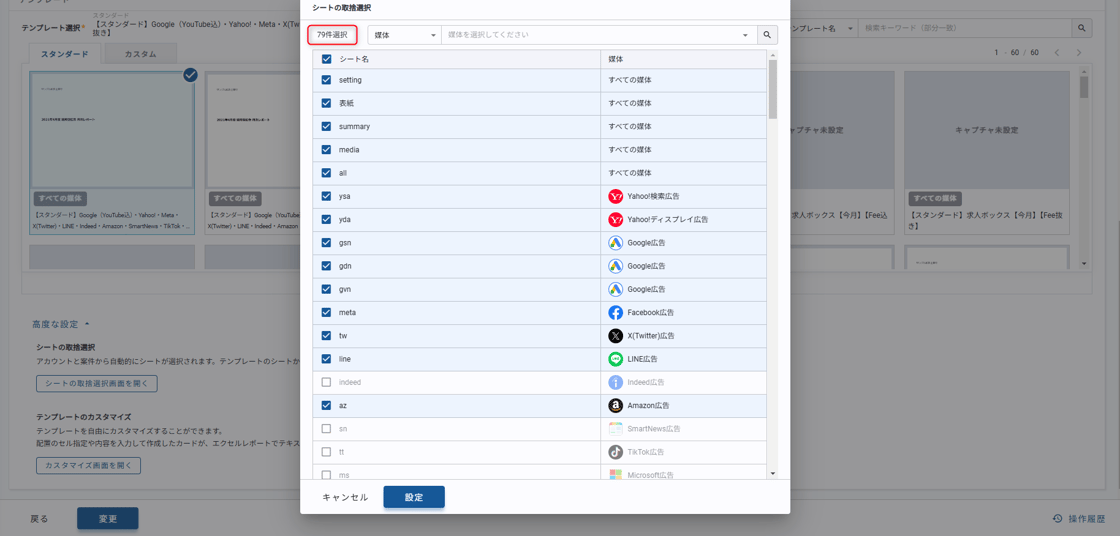Click the 操作履歴 history icon

(1057, 519)
